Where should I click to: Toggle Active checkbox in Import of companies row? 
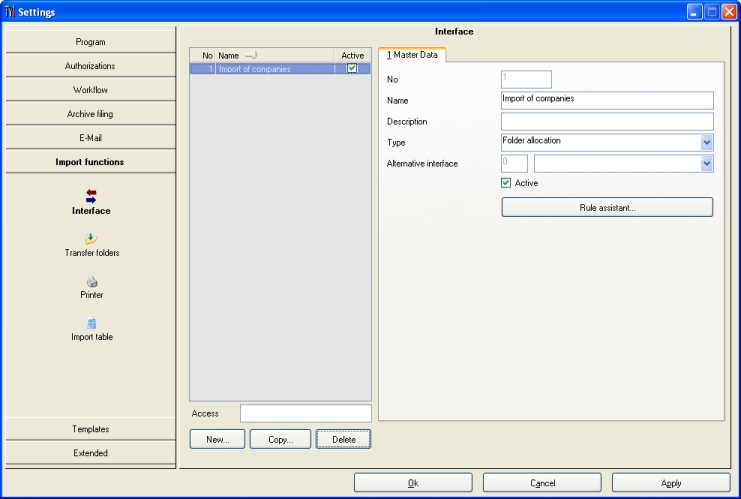coord(352,69)
